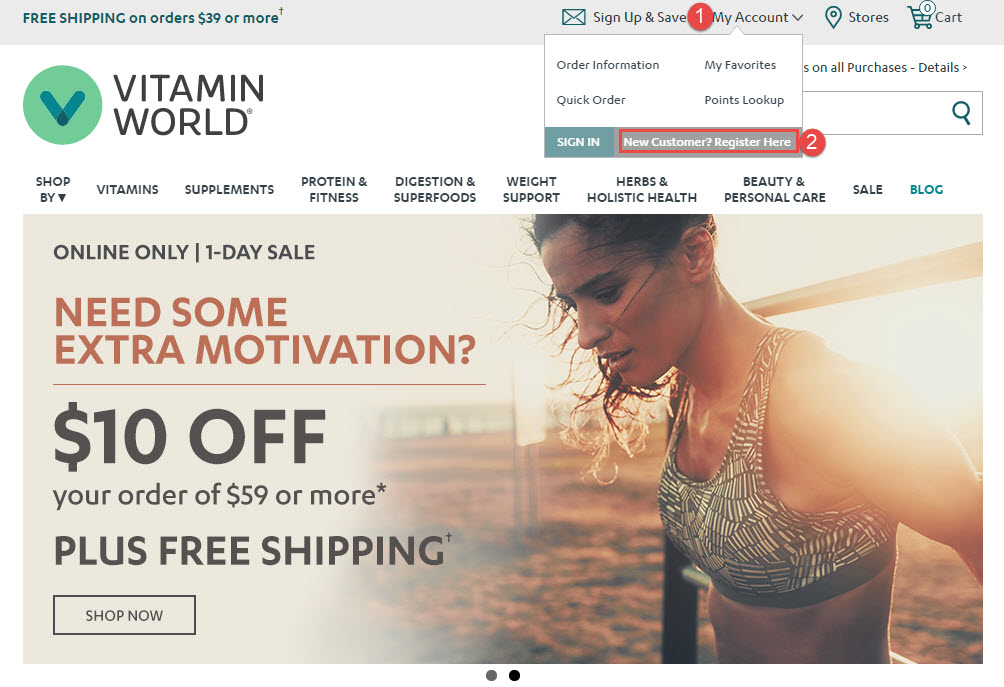
Task: Click the SIGN IN button
Action: (578, 142)
